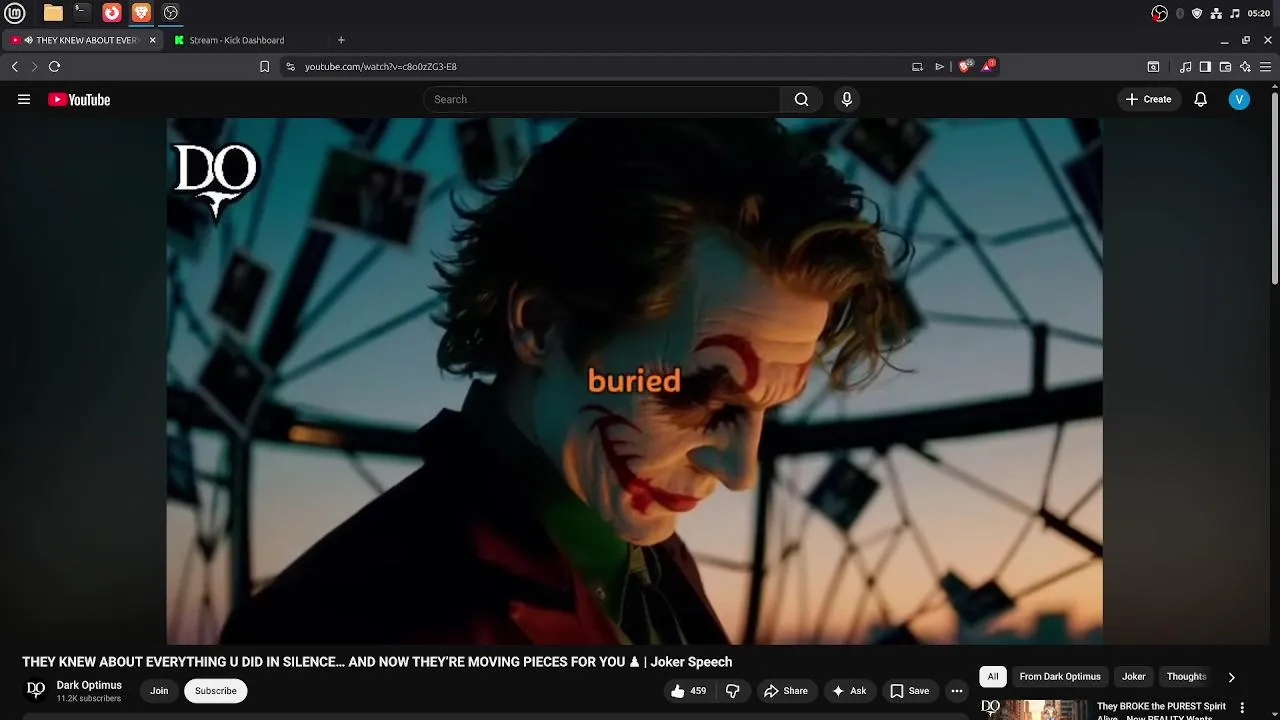Open Brave Rewards icon
The width and height of the screenshot is (1280, 720).
pos(988,66)
